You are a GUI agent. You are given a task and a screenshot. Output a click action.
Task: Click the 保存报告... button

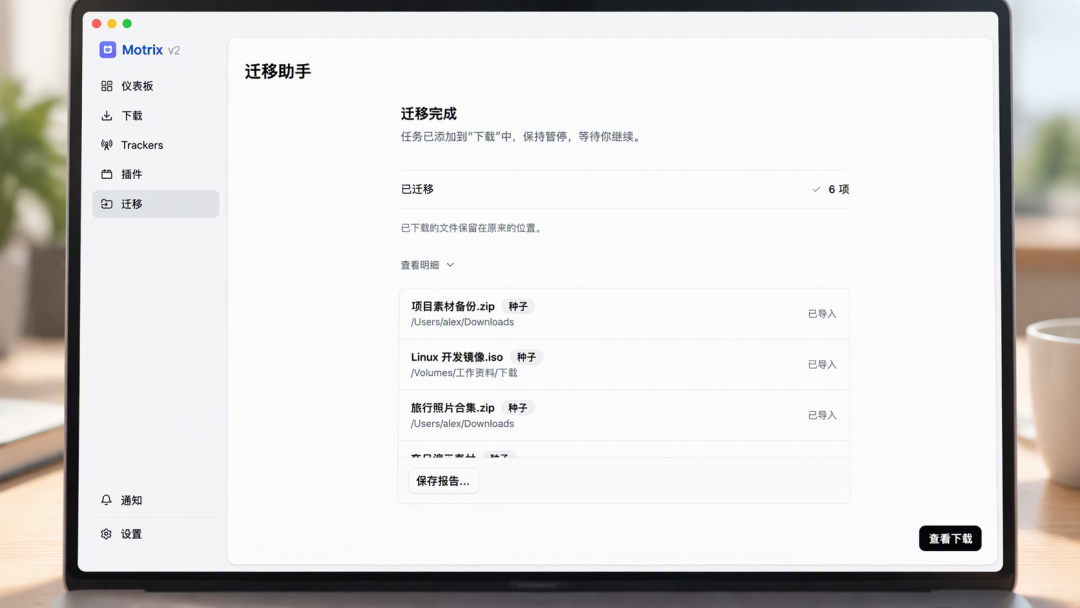coord(443,481)
